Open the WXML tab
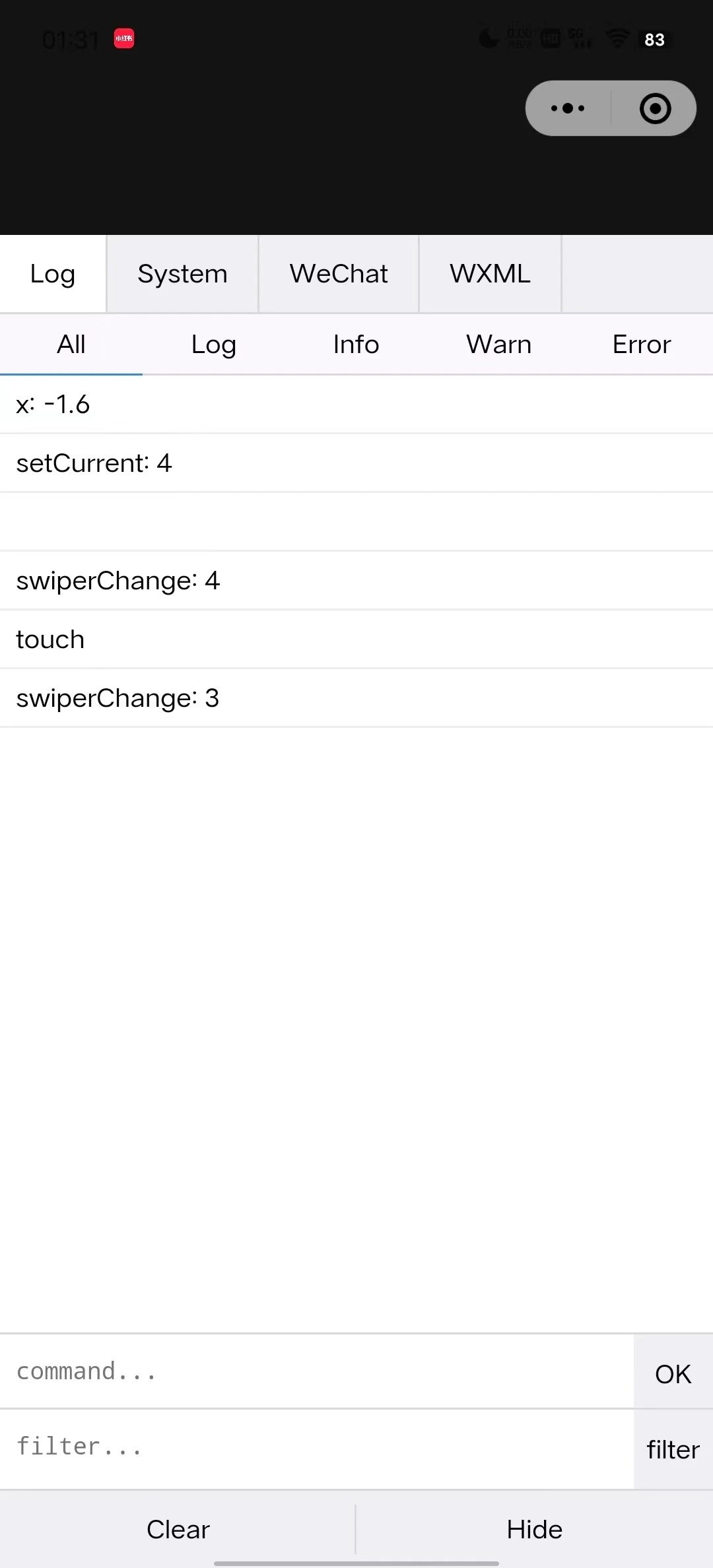 [490, 274]
